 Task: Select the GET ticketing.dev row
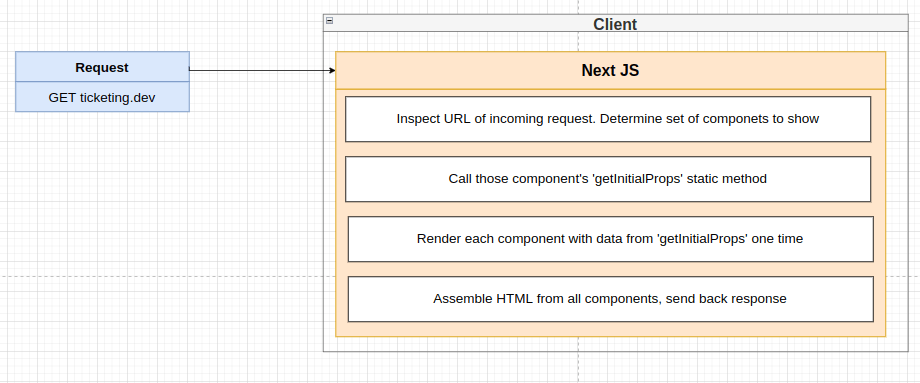pyautogui.click(x=102, y=97)
